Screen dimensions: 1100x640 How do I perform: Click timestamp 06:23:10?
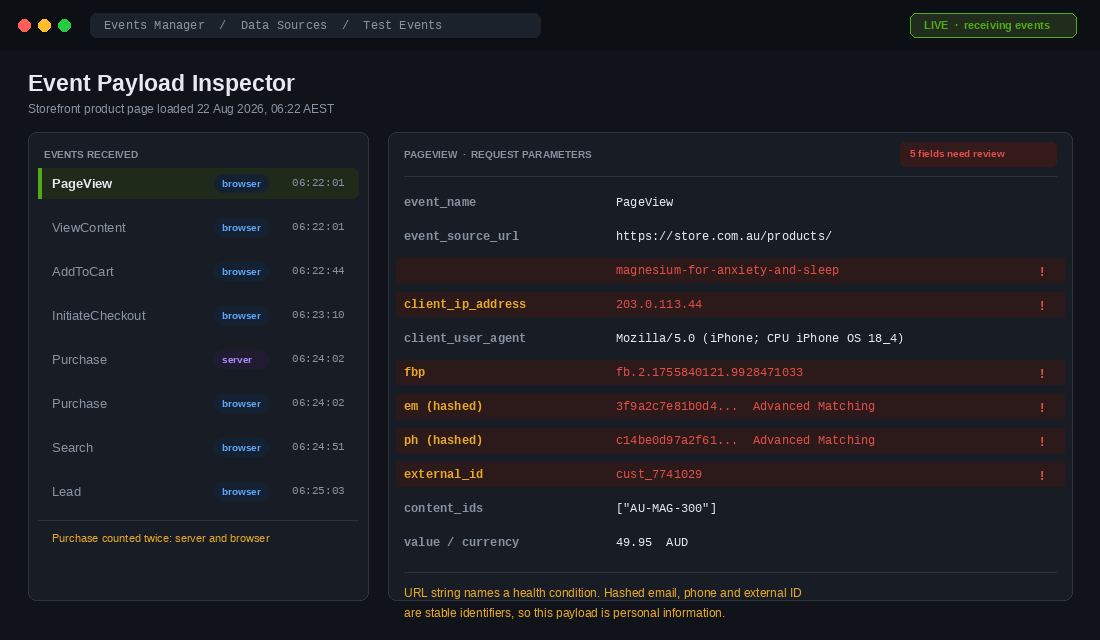(318, 315)
